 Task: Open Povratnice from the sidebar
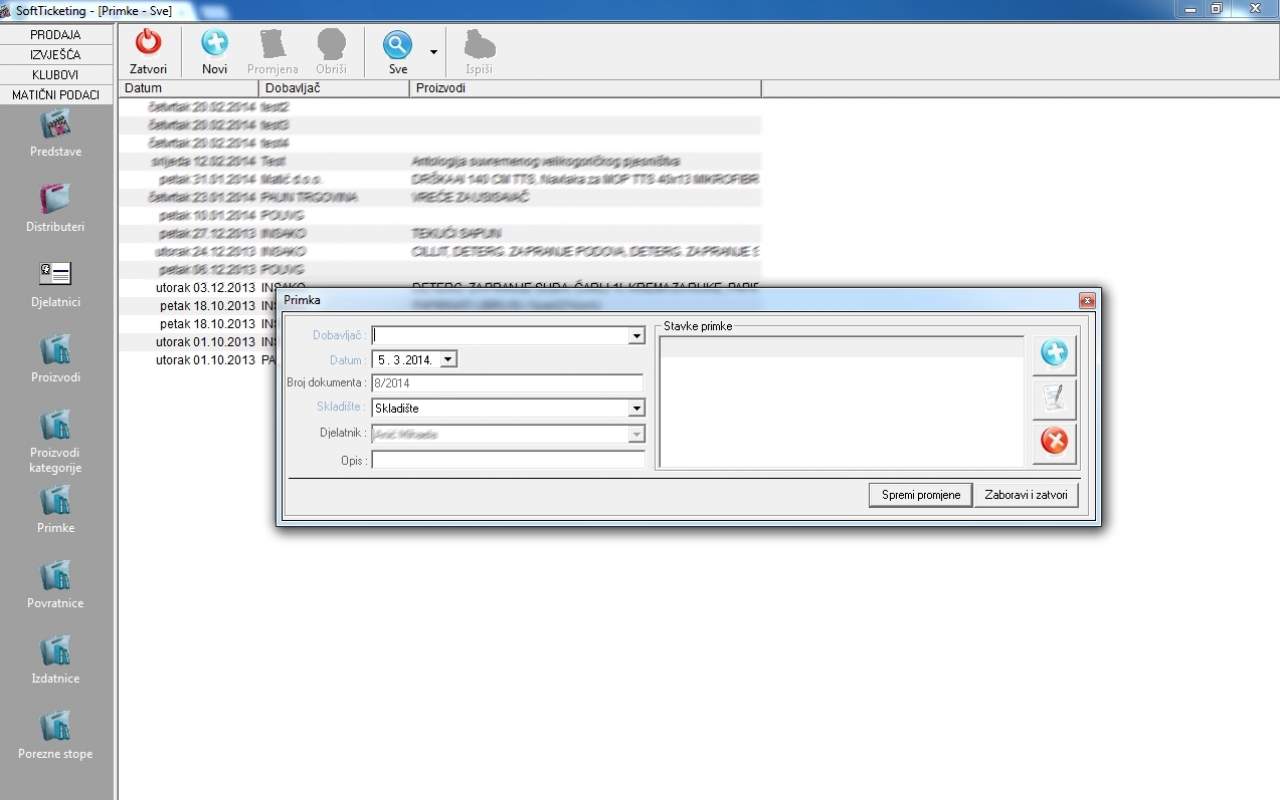pyautogui.click(x=56, y=577)
